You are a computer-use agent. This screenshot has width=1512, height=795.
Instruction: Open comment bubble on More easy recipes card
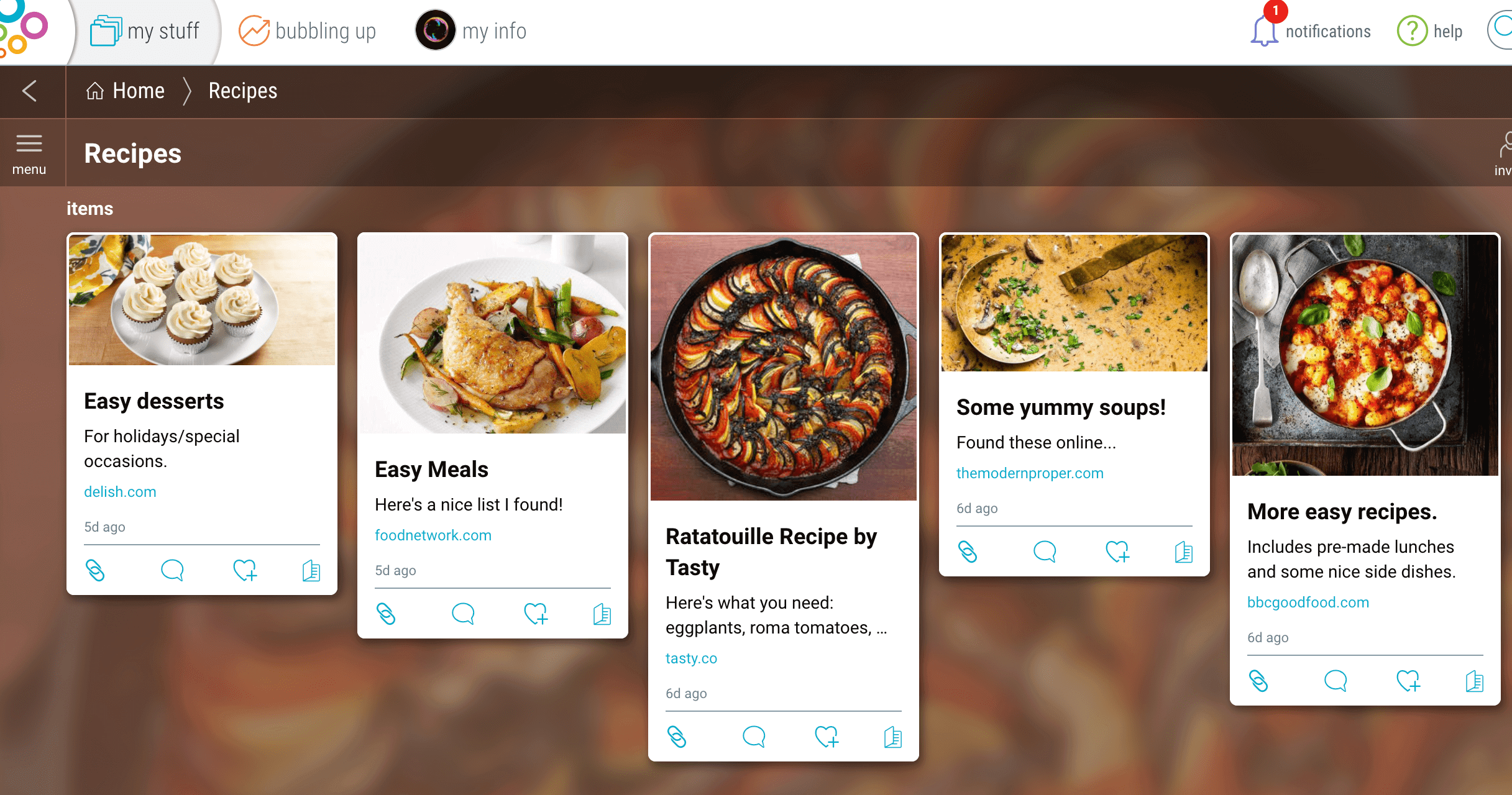[1336, 681]
